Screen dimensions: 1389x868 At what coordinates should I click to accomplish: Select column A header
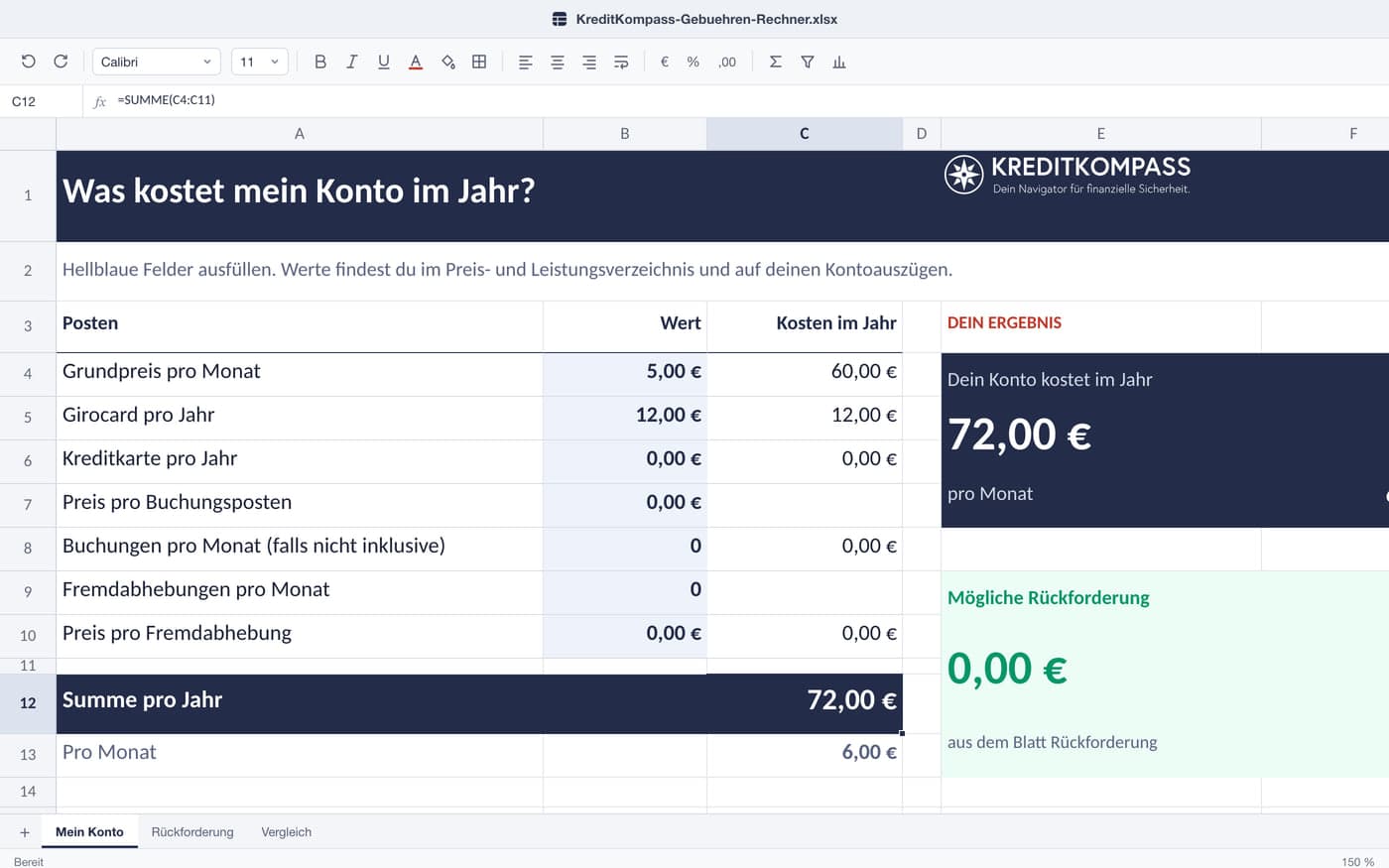pos(300,134)
